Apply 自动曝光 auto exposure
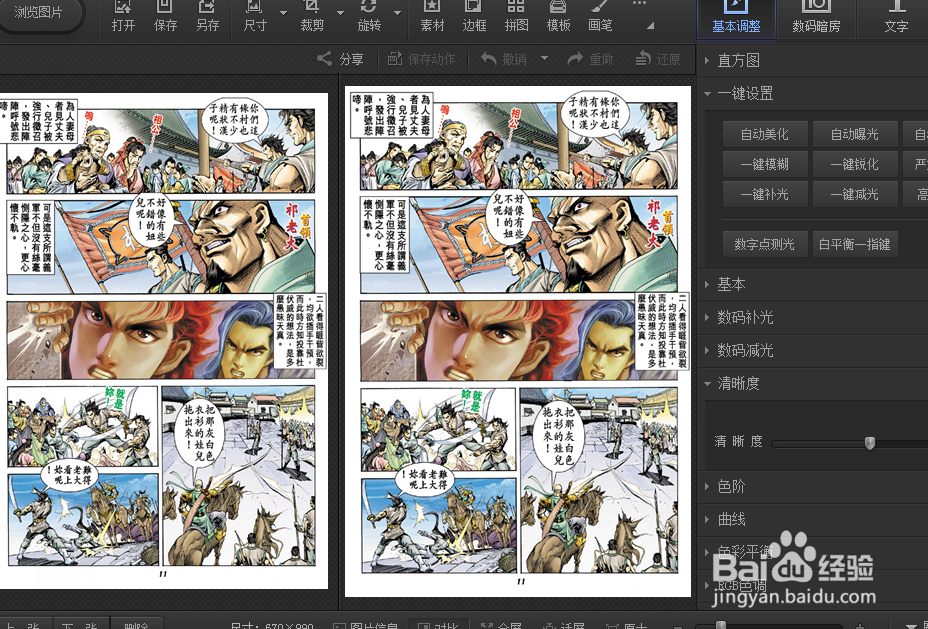Viewport: 928px width, 629px height. coord(855,134)
